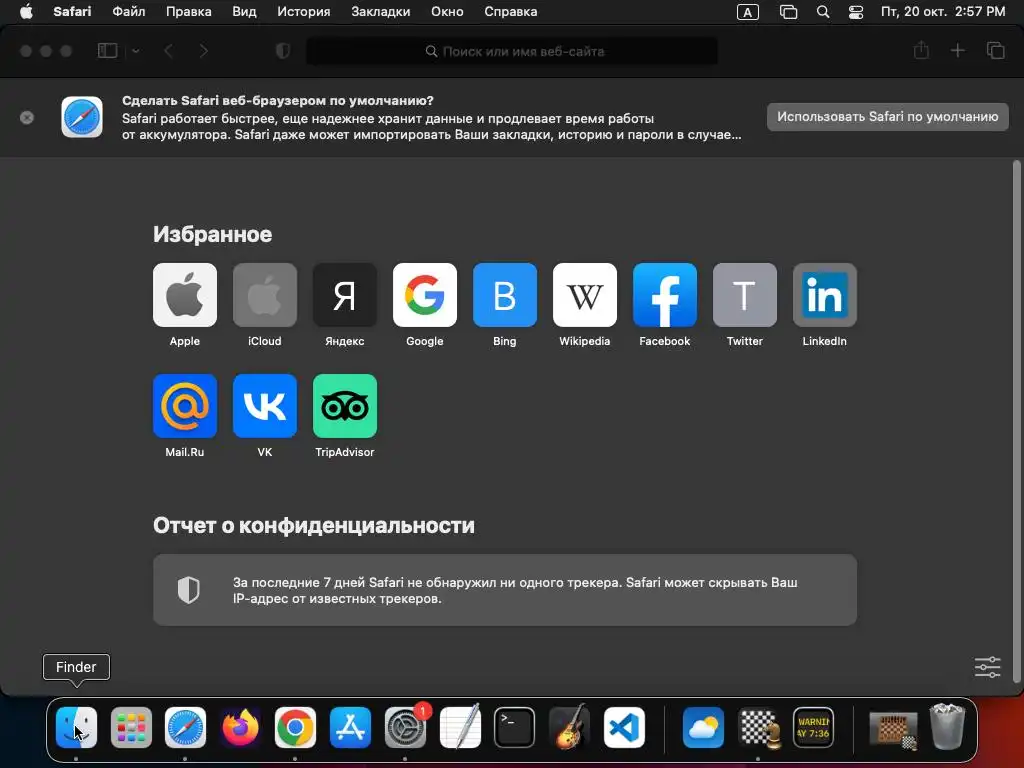Go forward to next page
The height and width of the screenshot is (768, 1024).
pyautogui.click(x=203, y=50)
